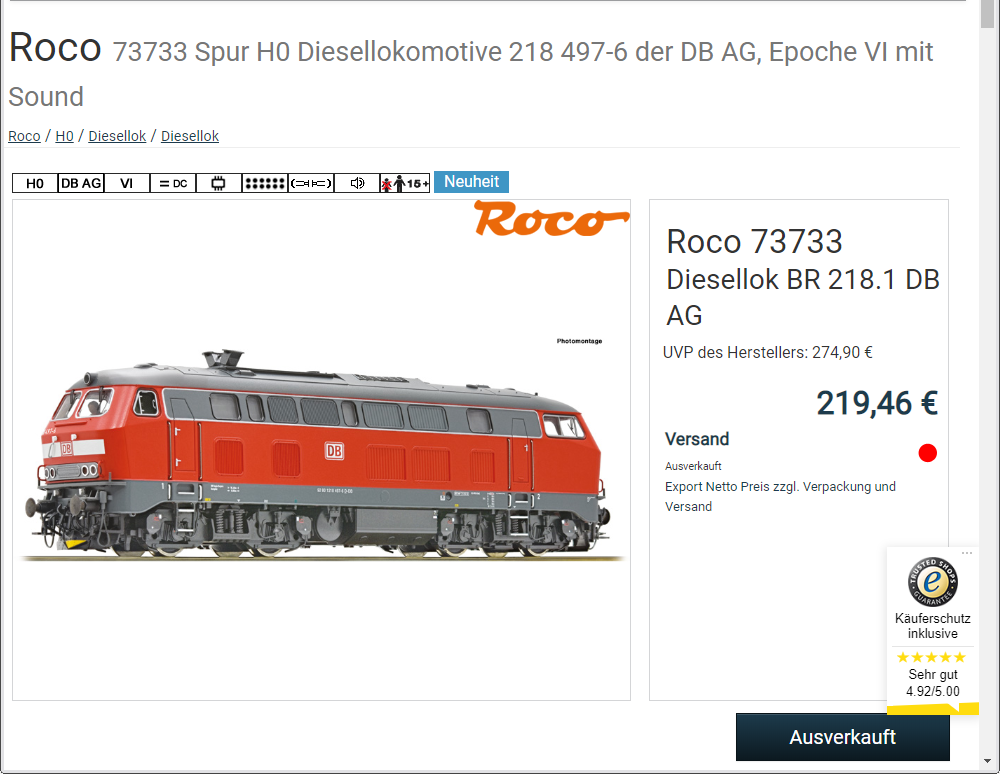Click the epoch VI icon

click(127, 184)
